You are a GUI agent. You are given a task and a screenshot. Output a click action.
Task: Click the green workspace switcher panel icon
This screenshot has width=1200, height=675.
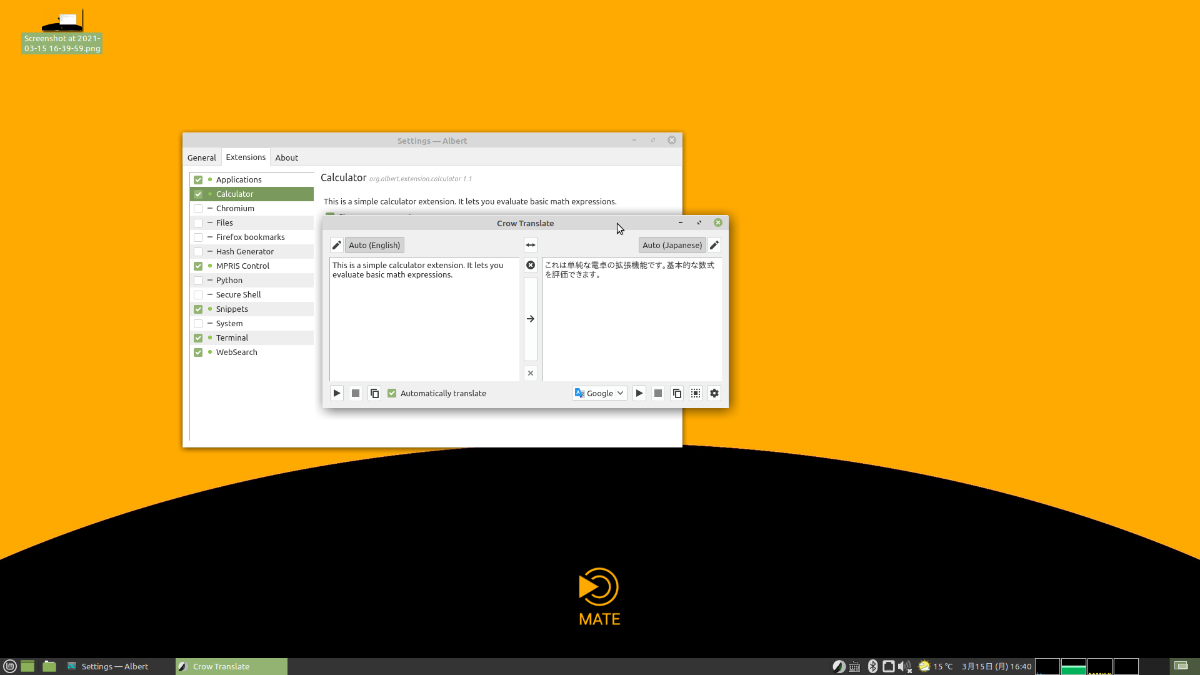1181,666
